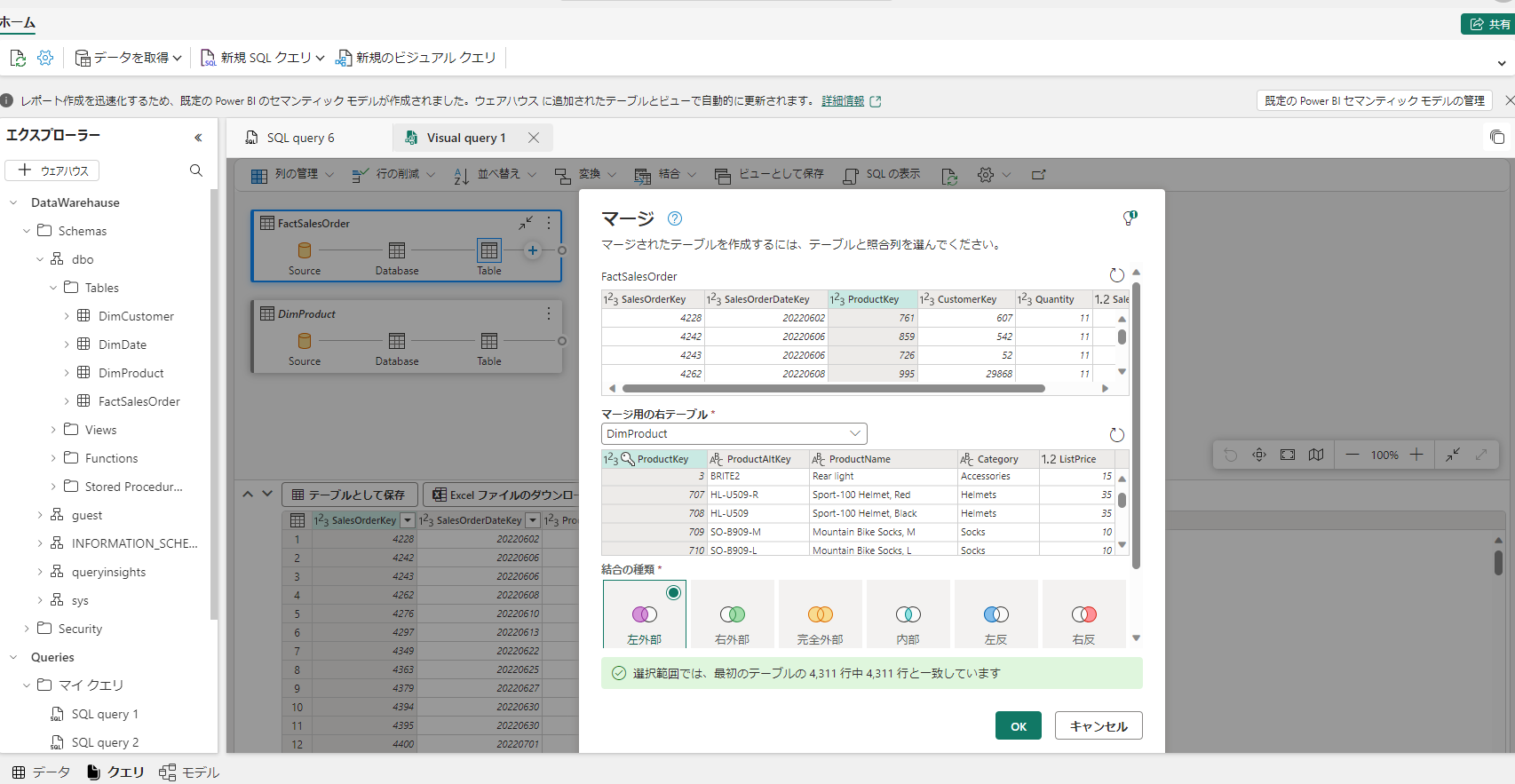Select the right anti join type
Screen dimensions: 1515x784
(1083, 614)
